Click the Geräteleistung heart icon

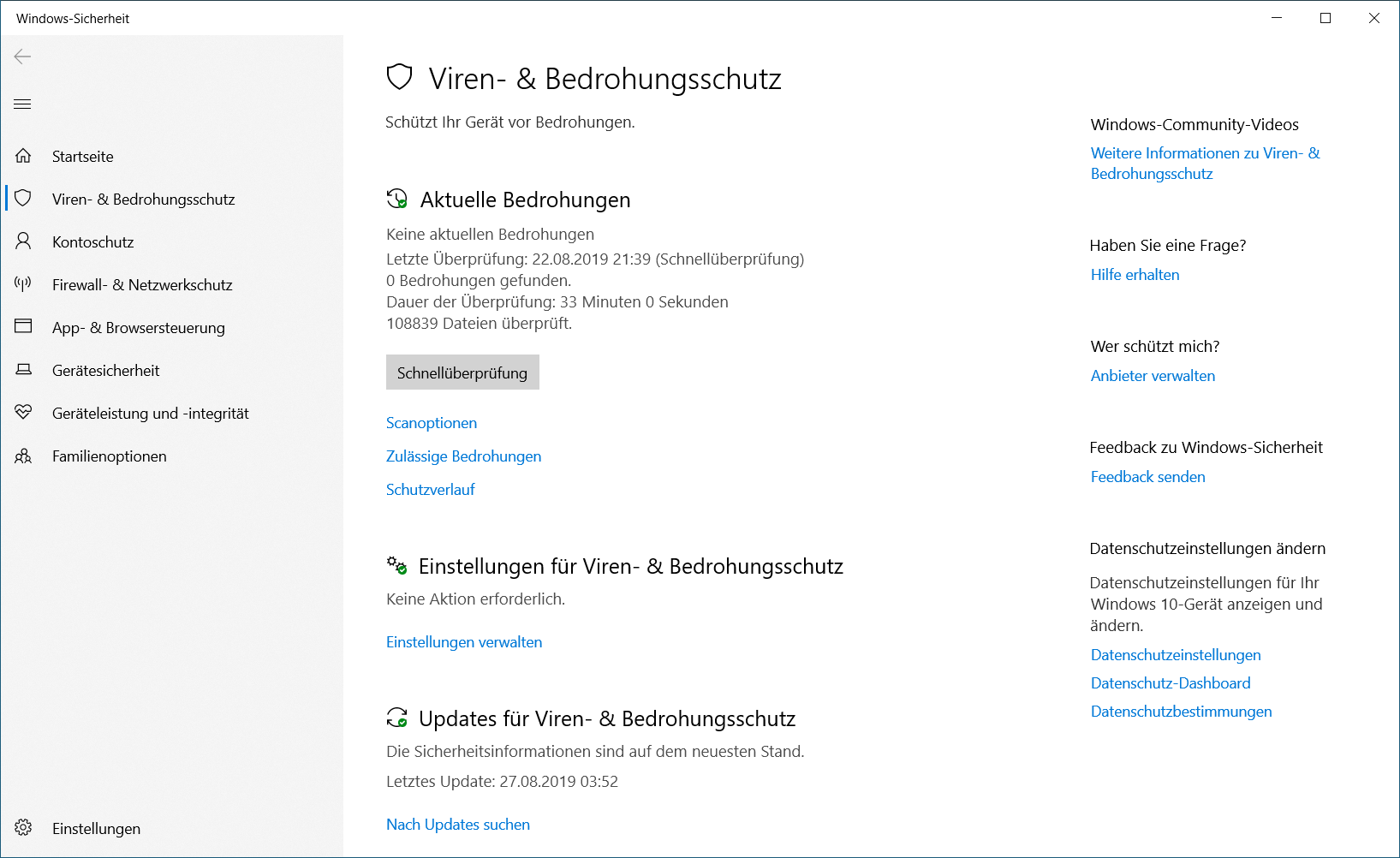(x=23, y=413)
